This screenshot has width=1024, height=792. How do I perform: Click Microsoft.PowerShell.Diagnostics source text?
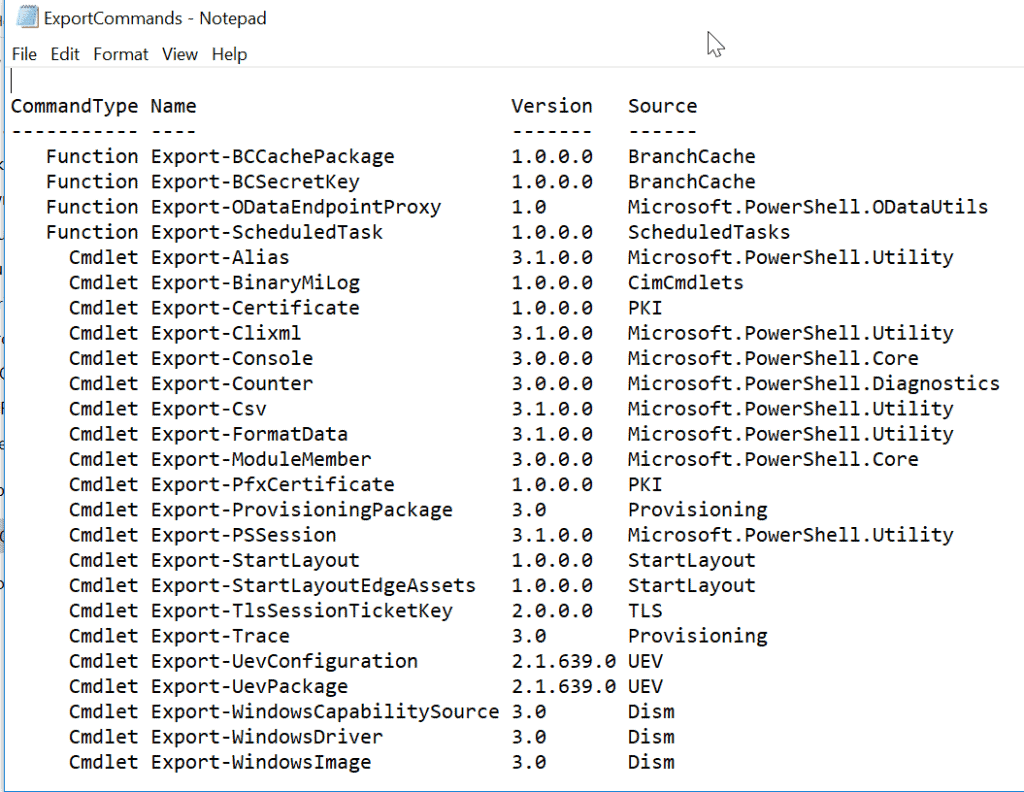[813, 384]
